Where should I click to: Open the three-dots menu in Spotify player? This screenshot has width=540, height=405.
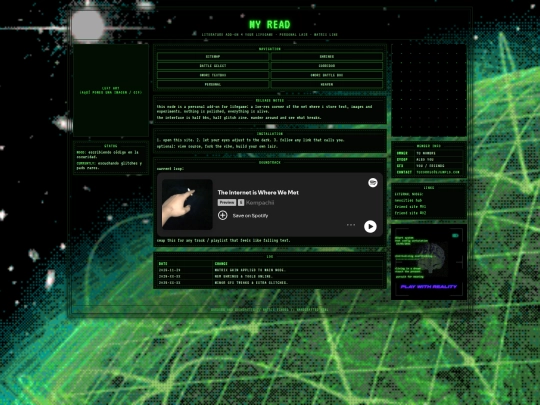point(351,225)
